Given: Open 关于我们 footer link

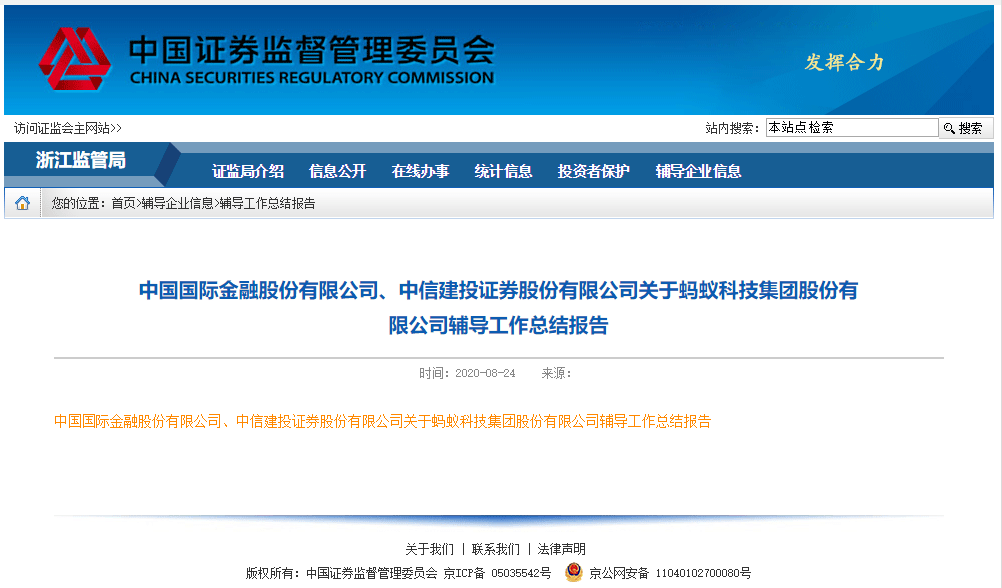Looking at the screenshot, I should click(x=429, y=549).
